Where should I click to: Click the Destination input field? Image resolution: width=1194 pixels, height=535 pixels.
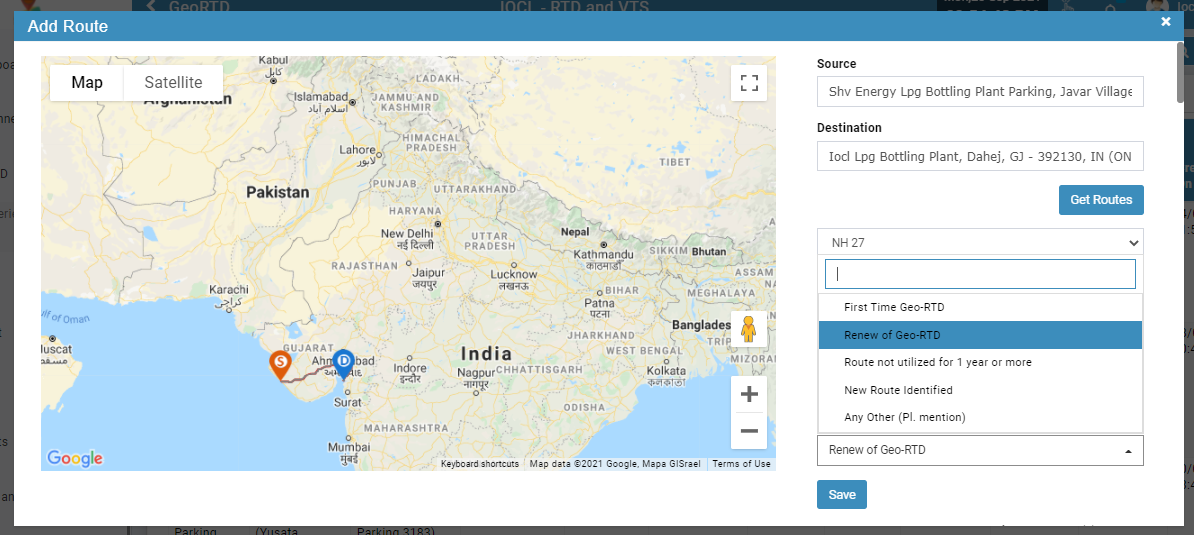point(980,156)
